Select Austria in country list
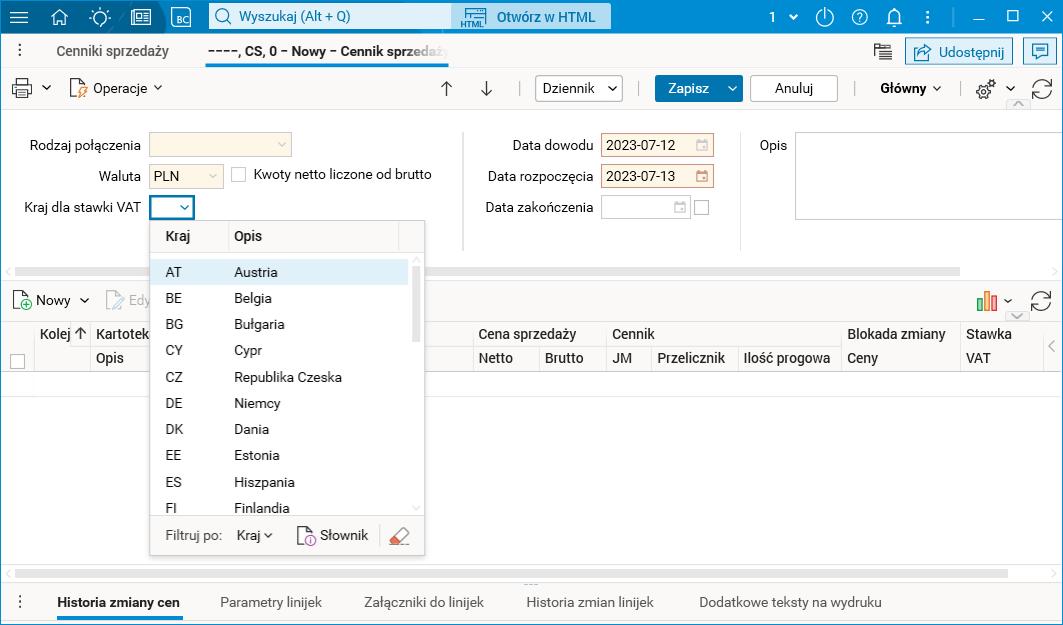 click(279, 273)
